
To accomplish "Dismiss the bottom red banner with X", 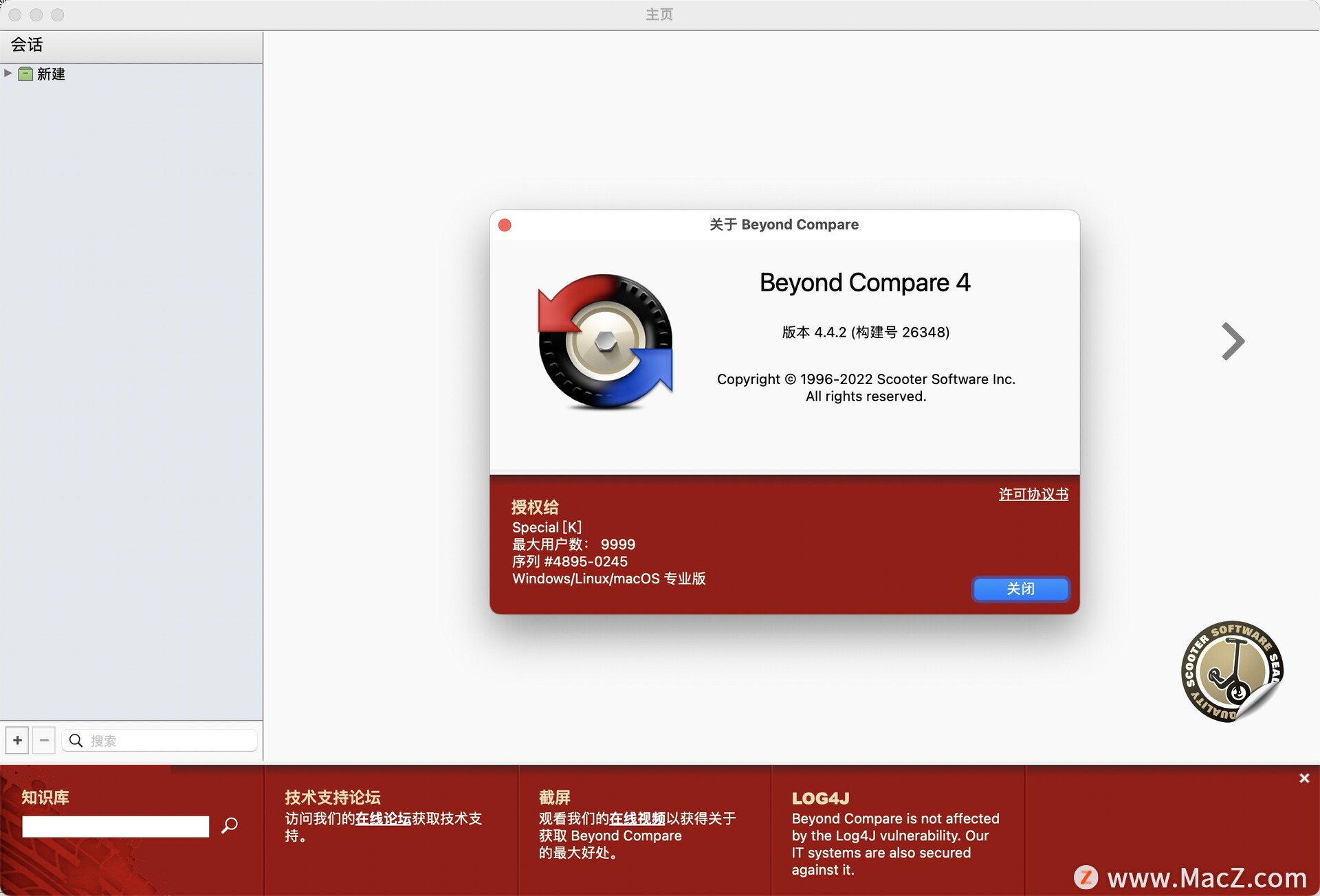I will [x=1304, y=778].
